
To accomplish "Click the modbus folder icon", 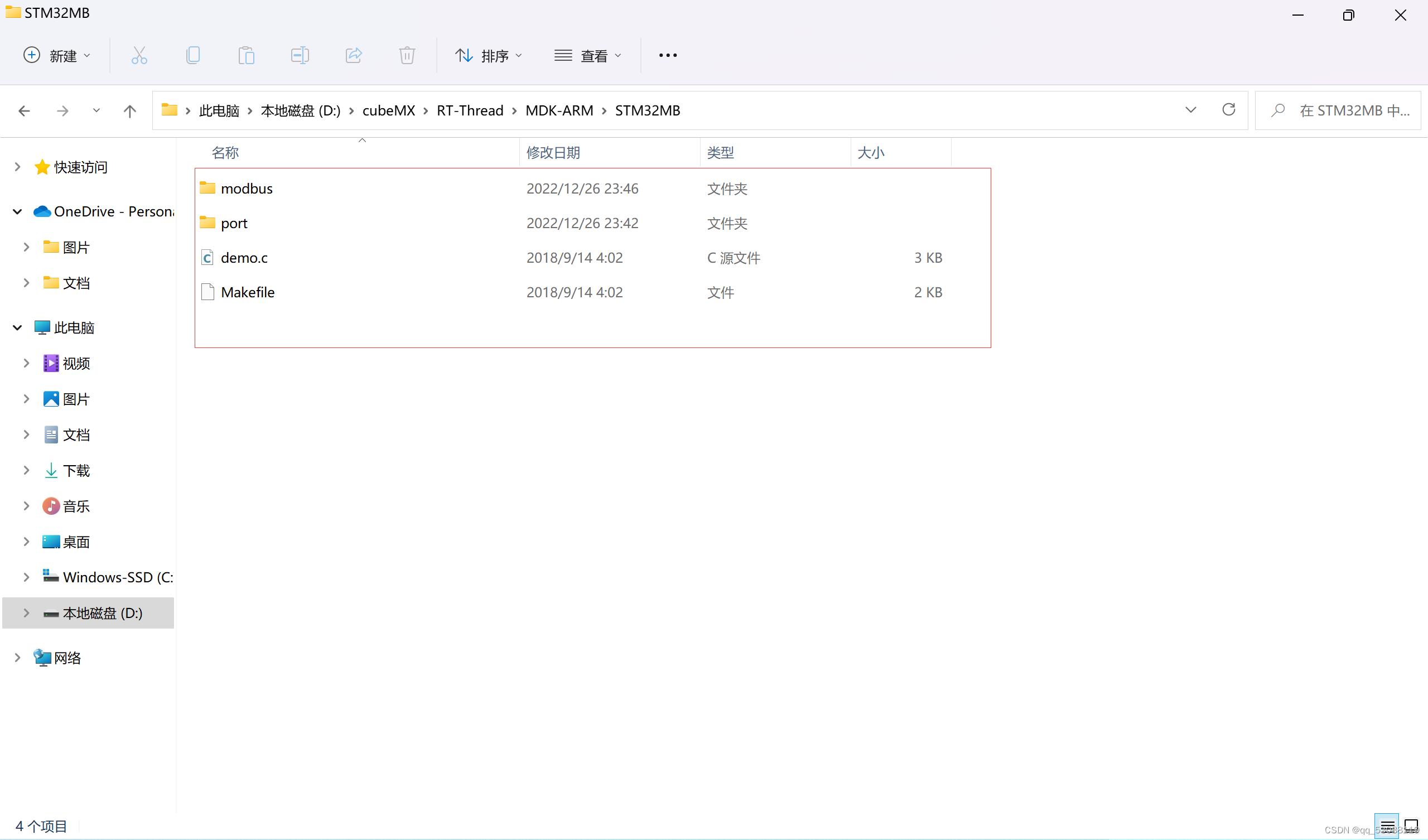I will [x=208, y=188].
